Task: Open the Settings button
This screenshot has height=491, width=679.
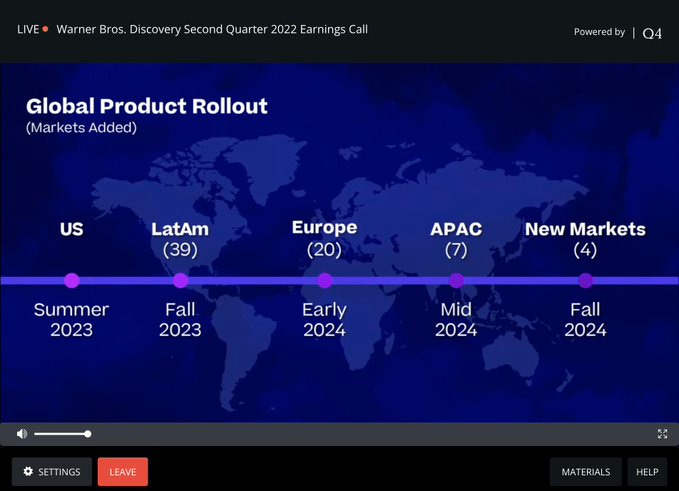Action: click(x=52, y=472)
